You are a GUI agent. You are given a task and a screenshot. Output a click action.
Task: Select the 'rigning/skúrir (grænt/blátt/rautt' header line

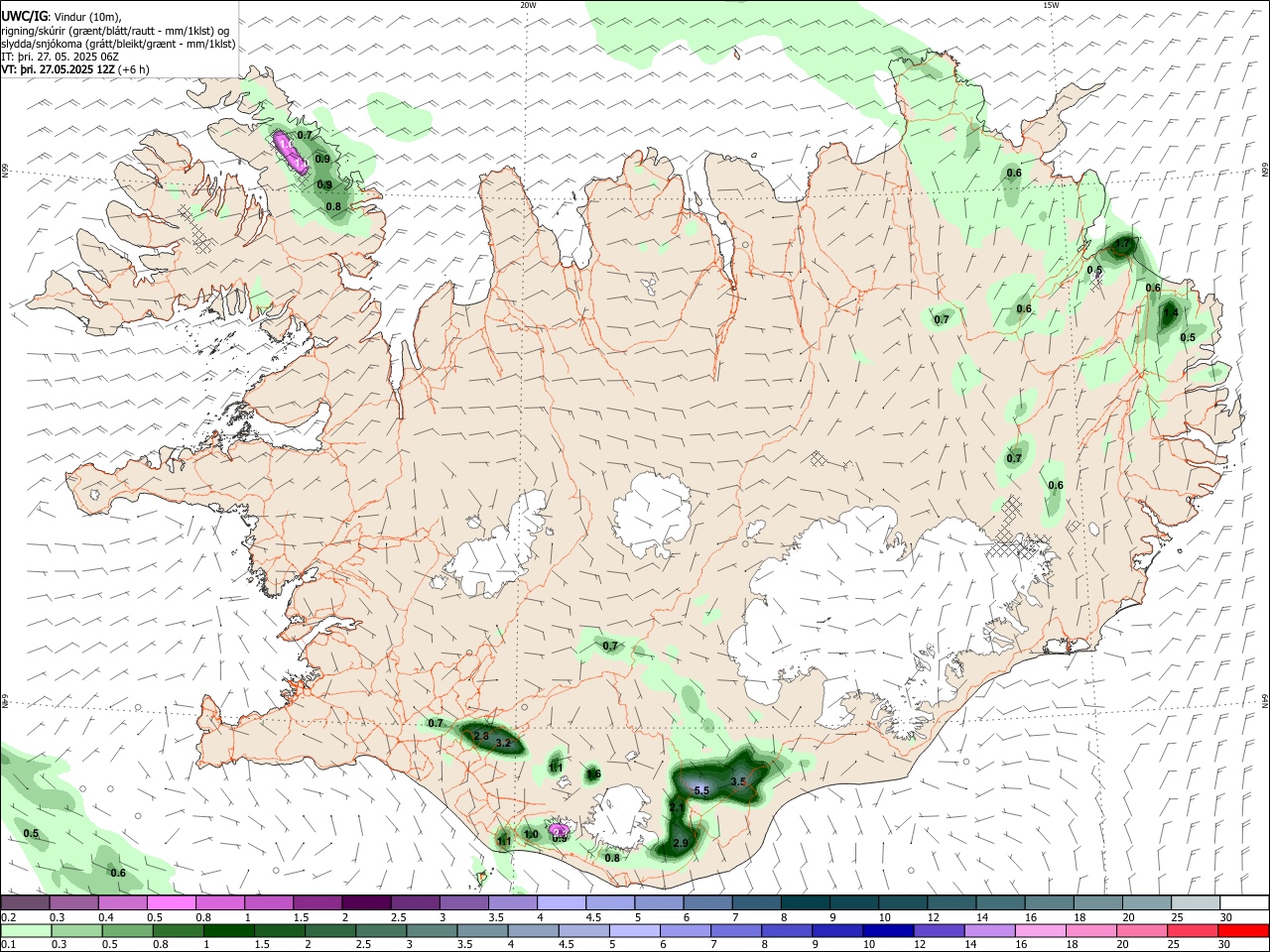coord(115,30)
